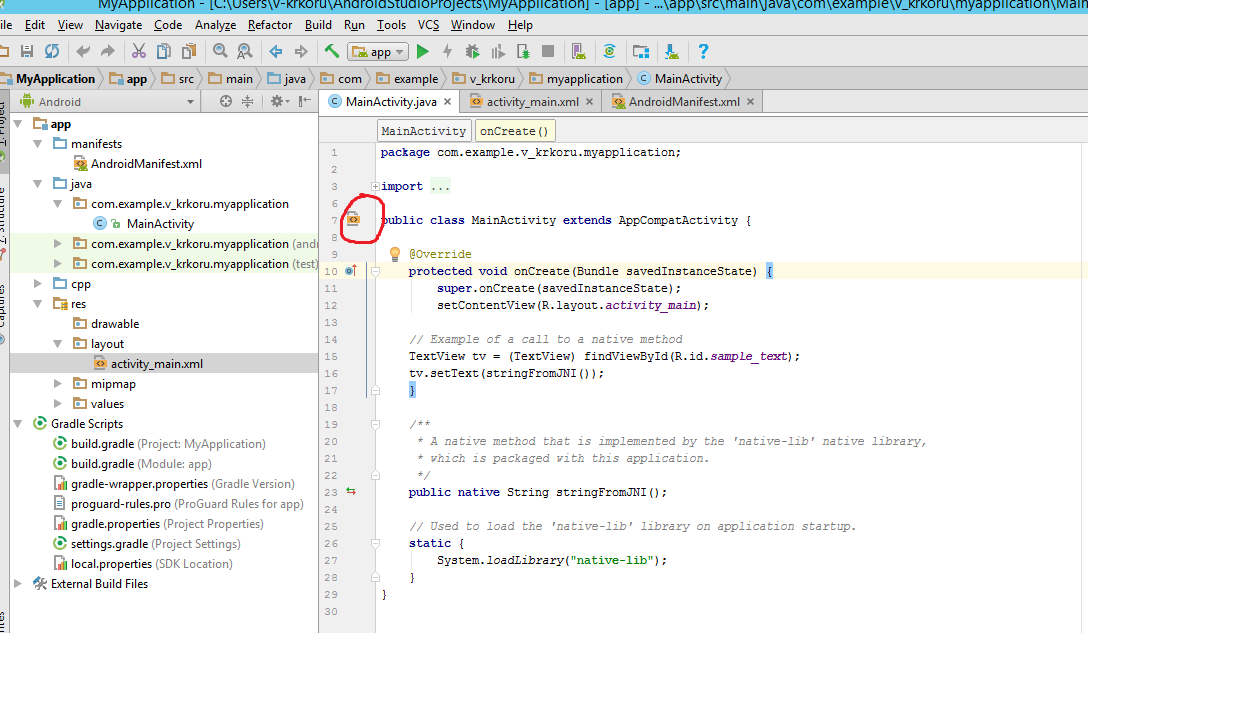
Task: Click the Find magnifier icon
Action: (220, 51)
